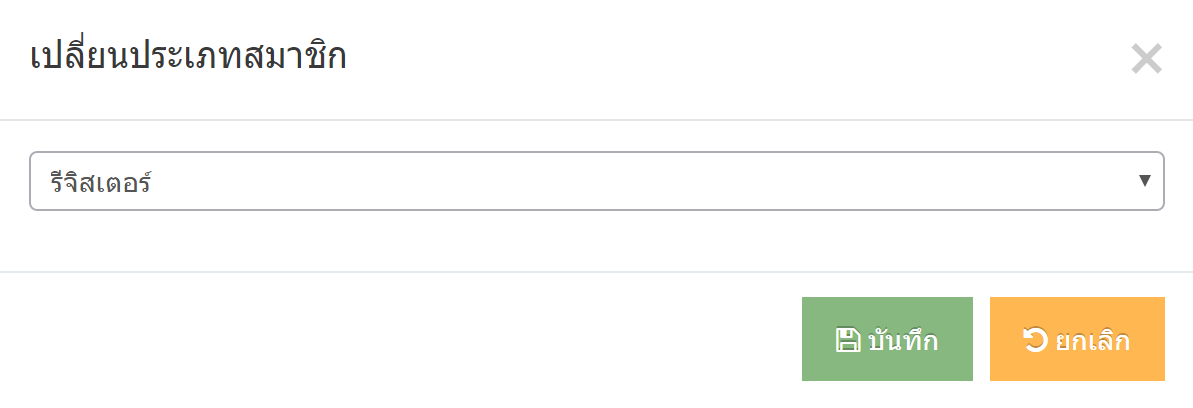Click the เปลี่ยนประเภทสมาชิก dialog title
This screenshot has height=408, width=1193.
(x=189, y=58)
